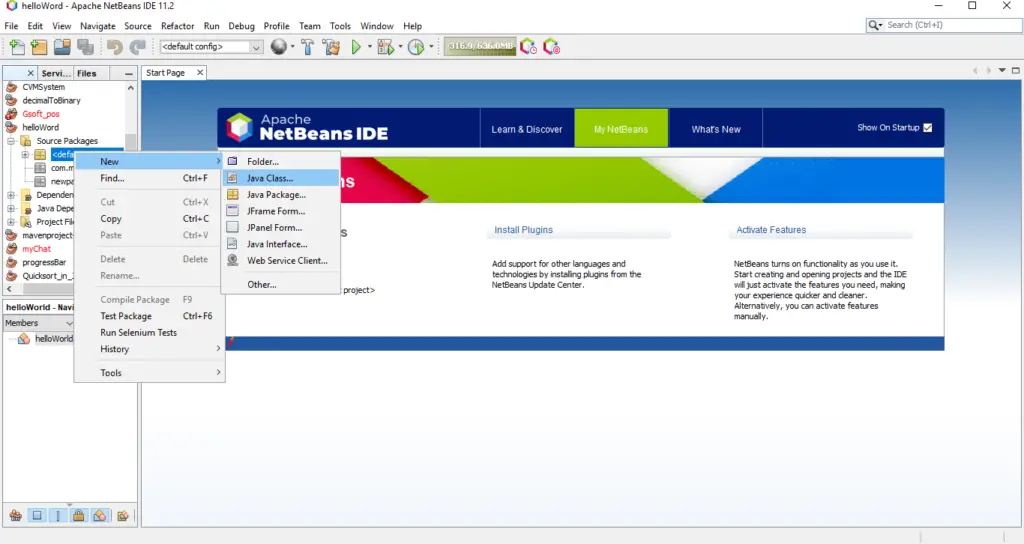Open the default config dropdown
This screenshot has width=1024, height=544.
tap(211, 47)
